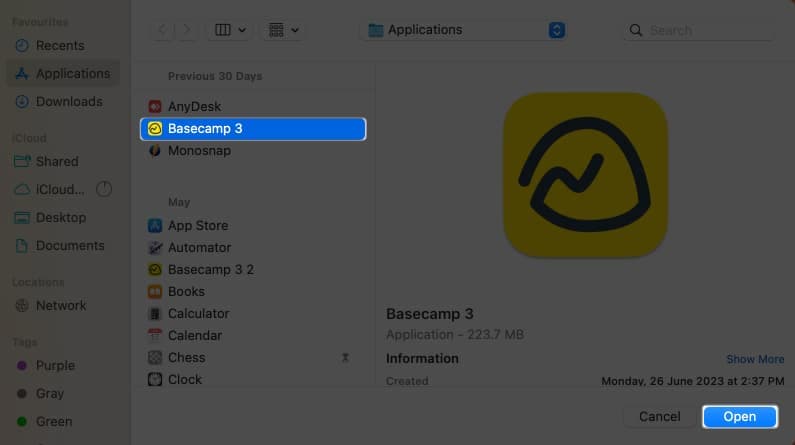Select Recents in the sidebar
This screenshot has height=445, width=795.
pyautogui.click(x=63, y=46)
